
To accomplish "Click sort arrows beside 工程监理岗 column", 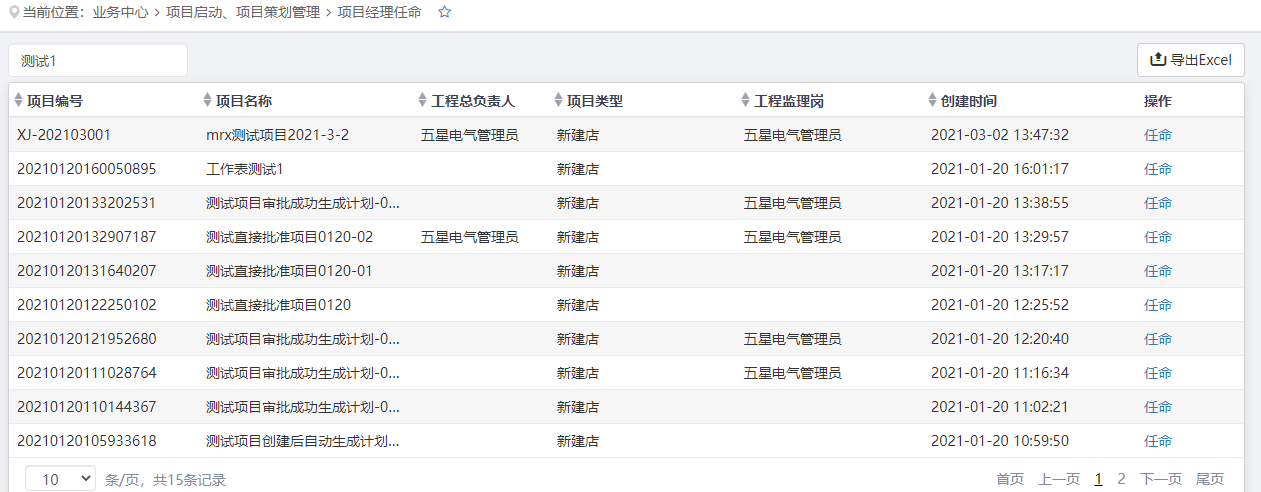I will [x=745, y=100].
